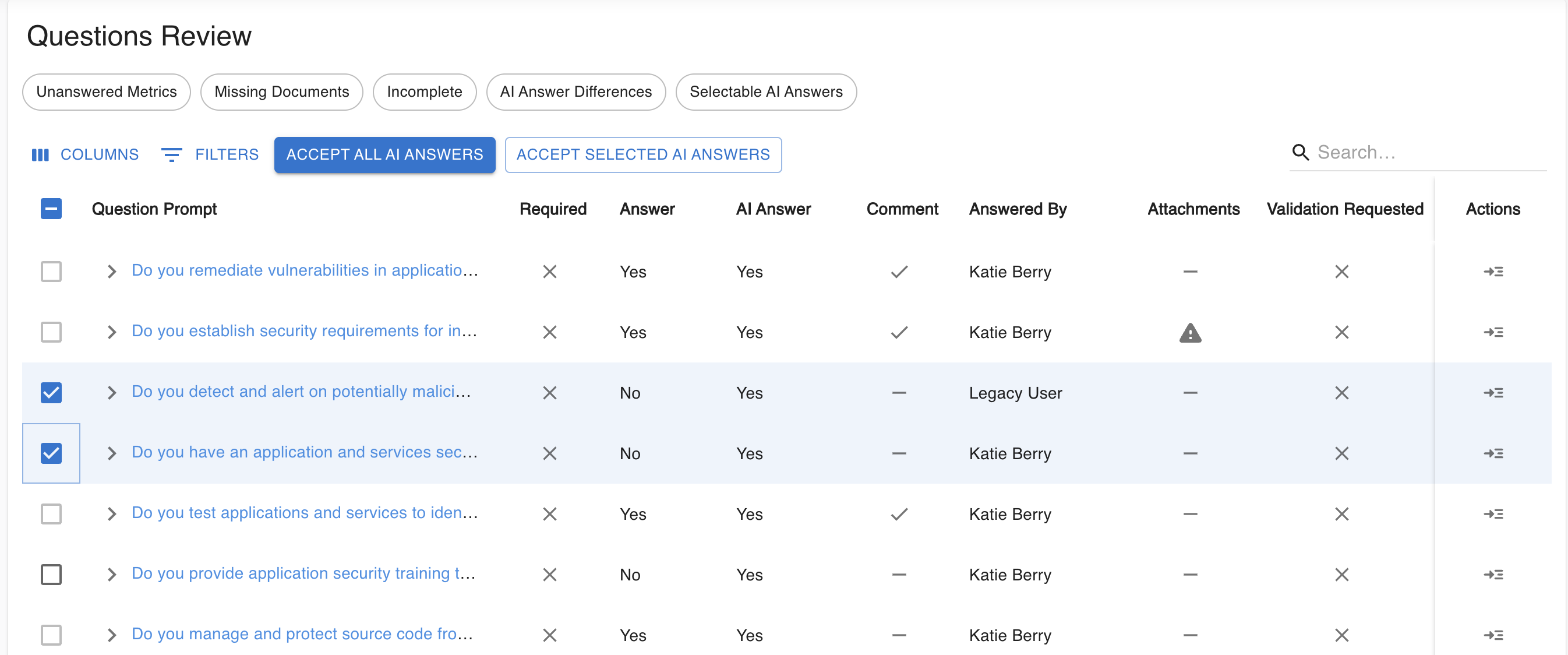Select the Incomplete filter chip
The height and width of the screenshot is (655, 1568).
(424, 92)
